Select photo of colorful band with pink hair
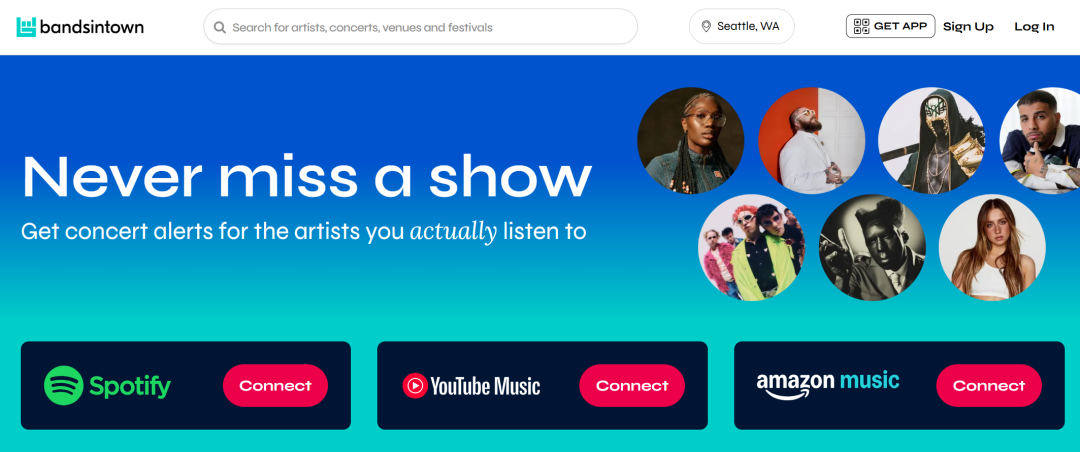 tap(751, 247)
